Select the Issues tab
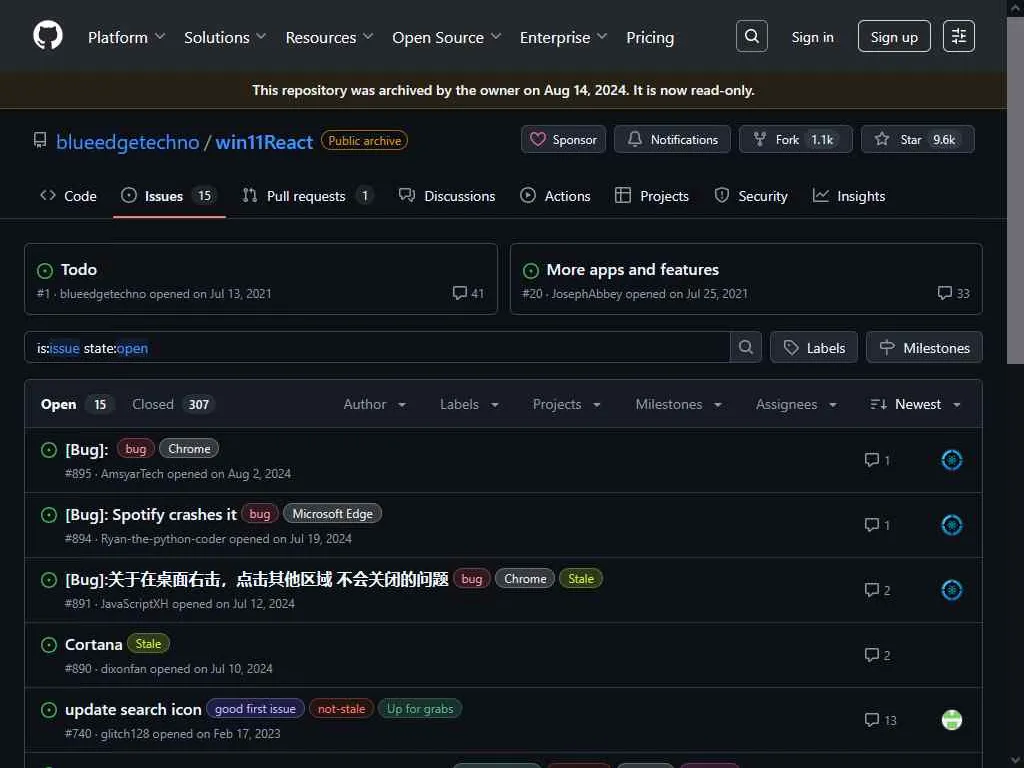 169,196
